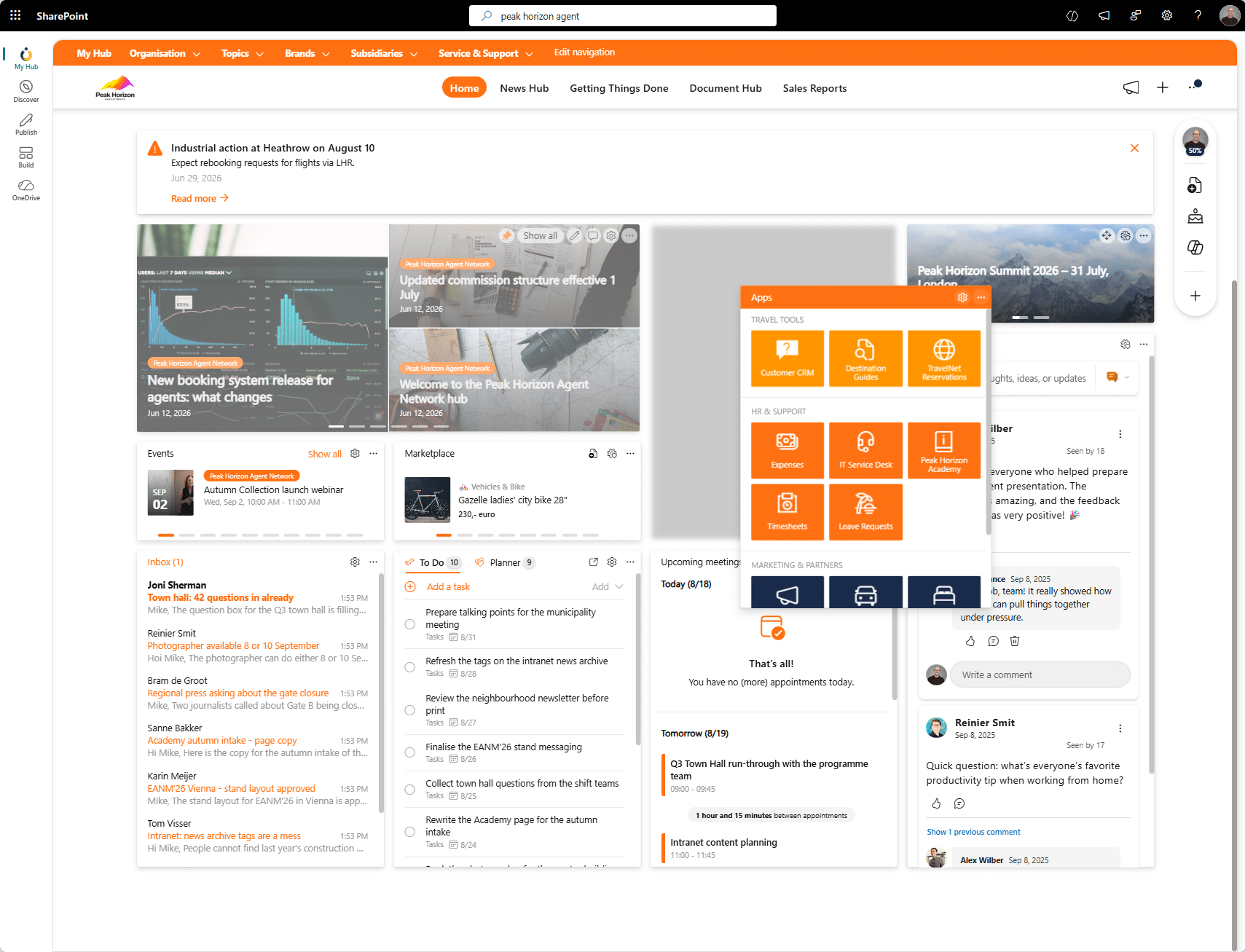Open Alex Wilber post options menu

click(1120, 434)
